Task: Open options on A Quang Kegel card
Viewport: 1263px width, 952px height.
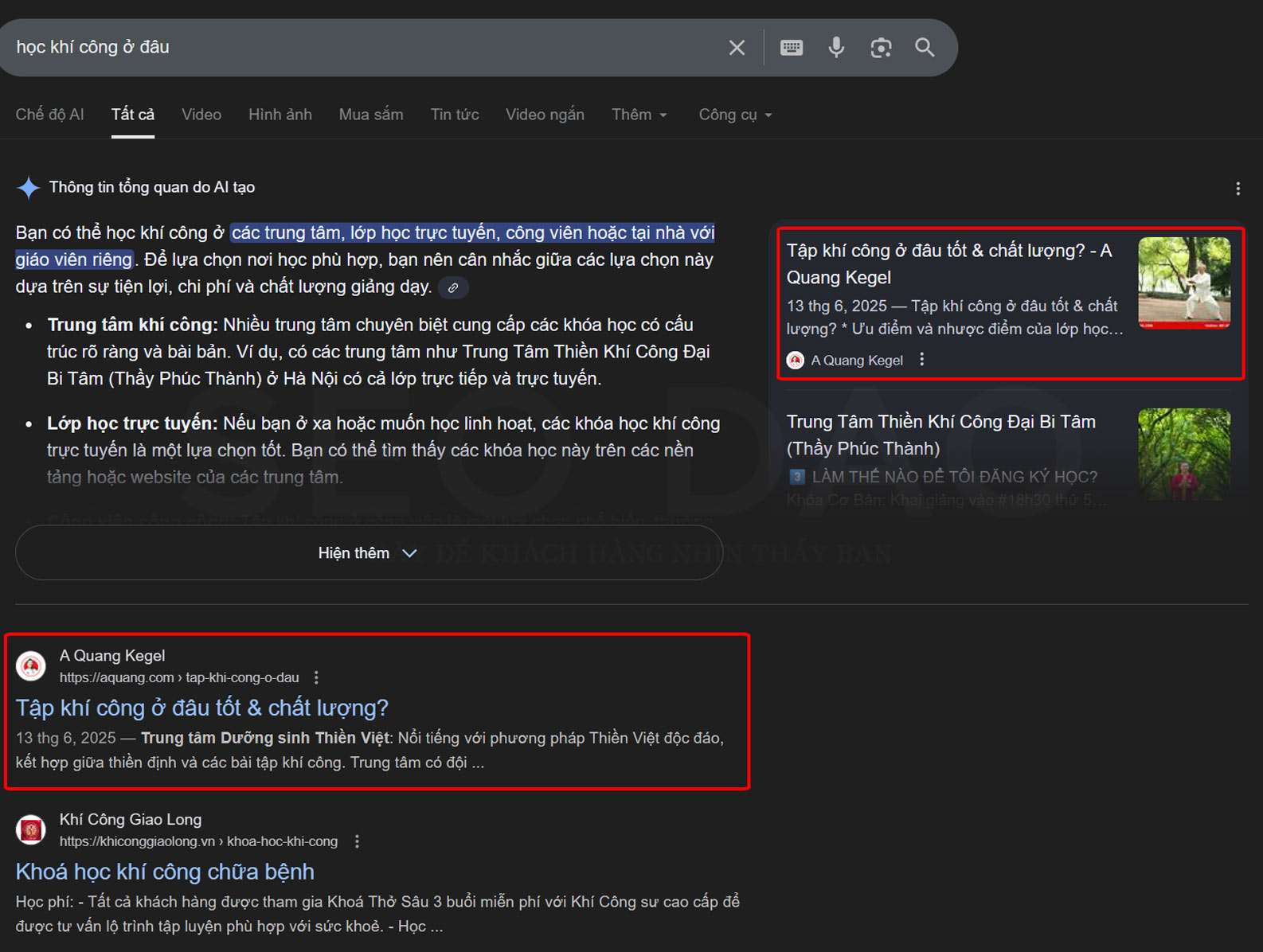Action: 922,360
